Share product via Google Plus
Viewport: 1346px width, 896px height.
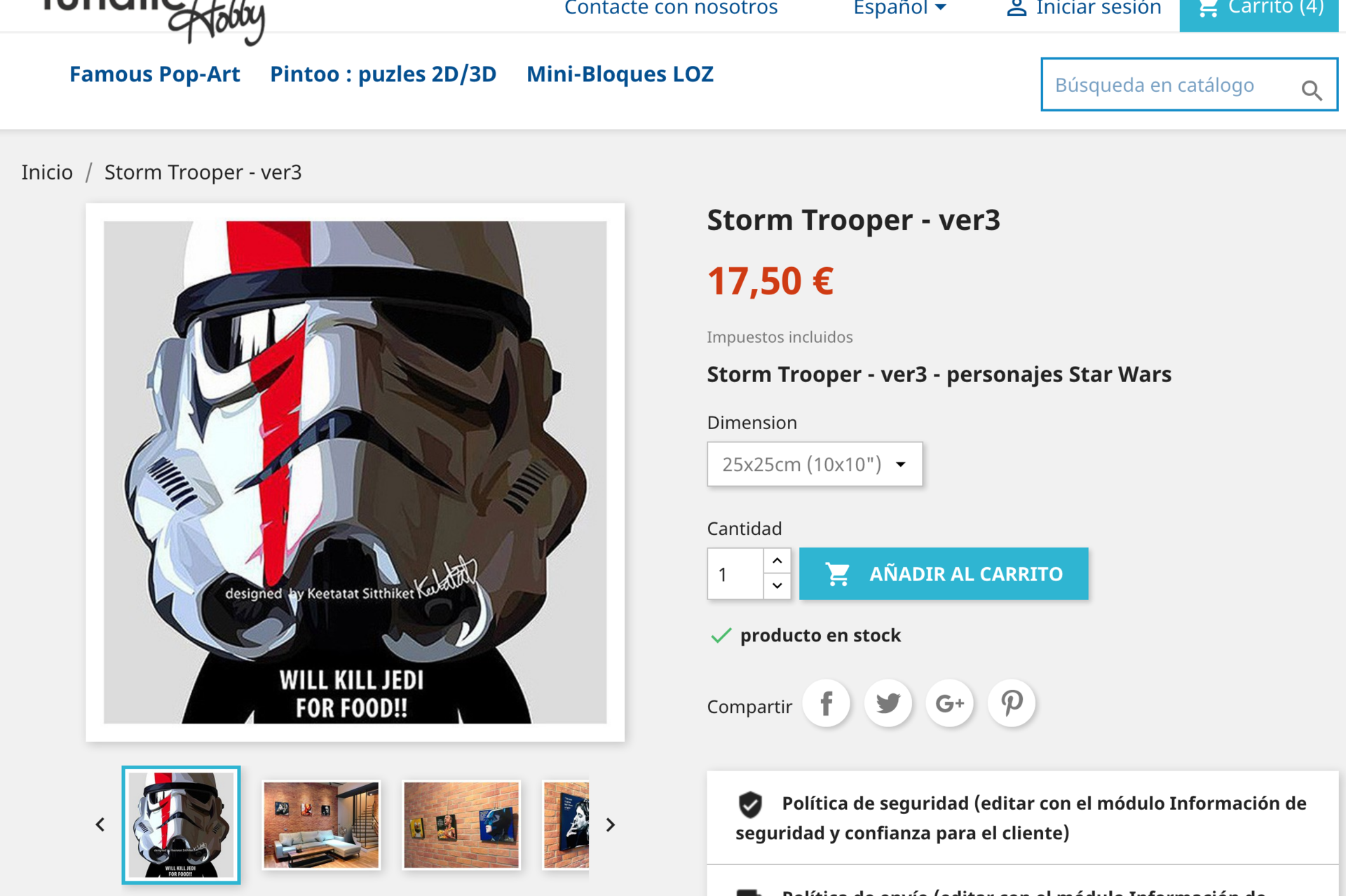click(950, 703)
